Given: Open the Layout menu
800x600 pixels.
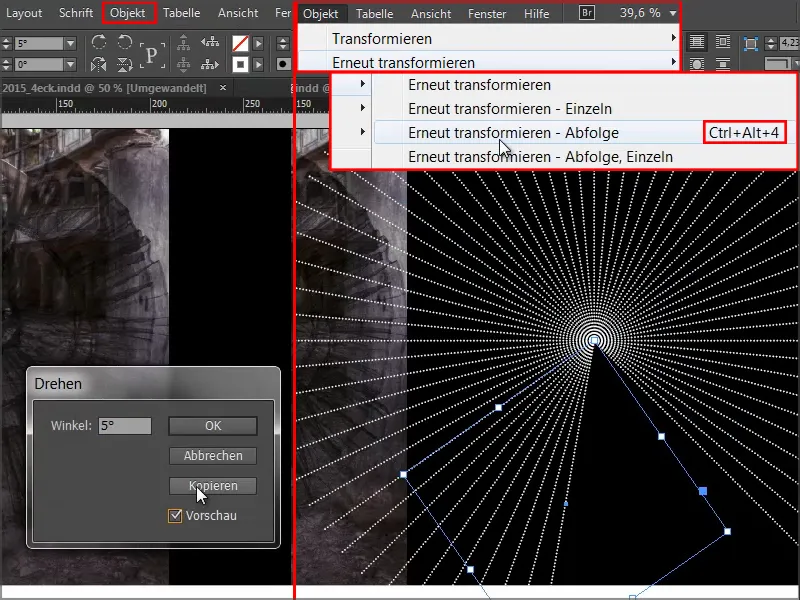Looking at the screenshot, I should pyautogui.click(x=24, y=13).
